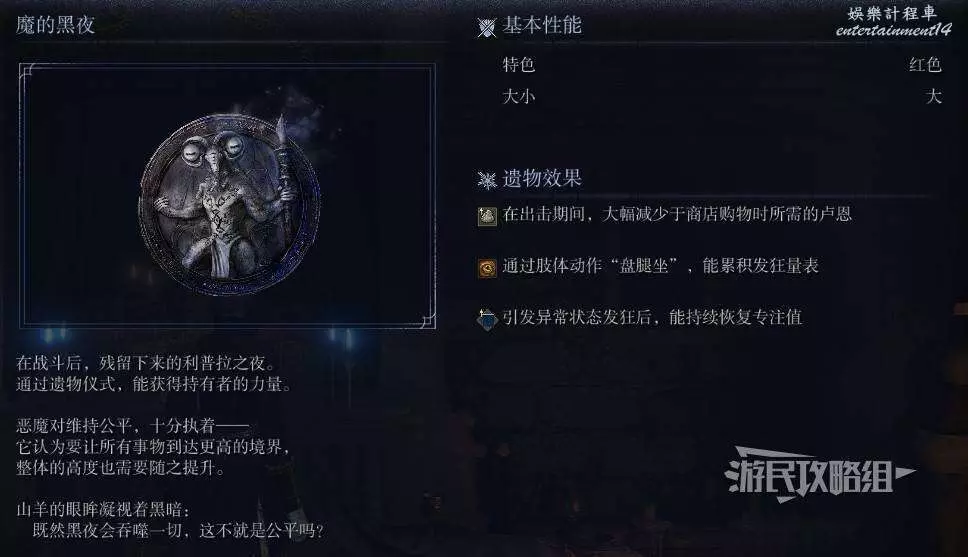
Task: Click the 红色 color value
Action: 925,64
